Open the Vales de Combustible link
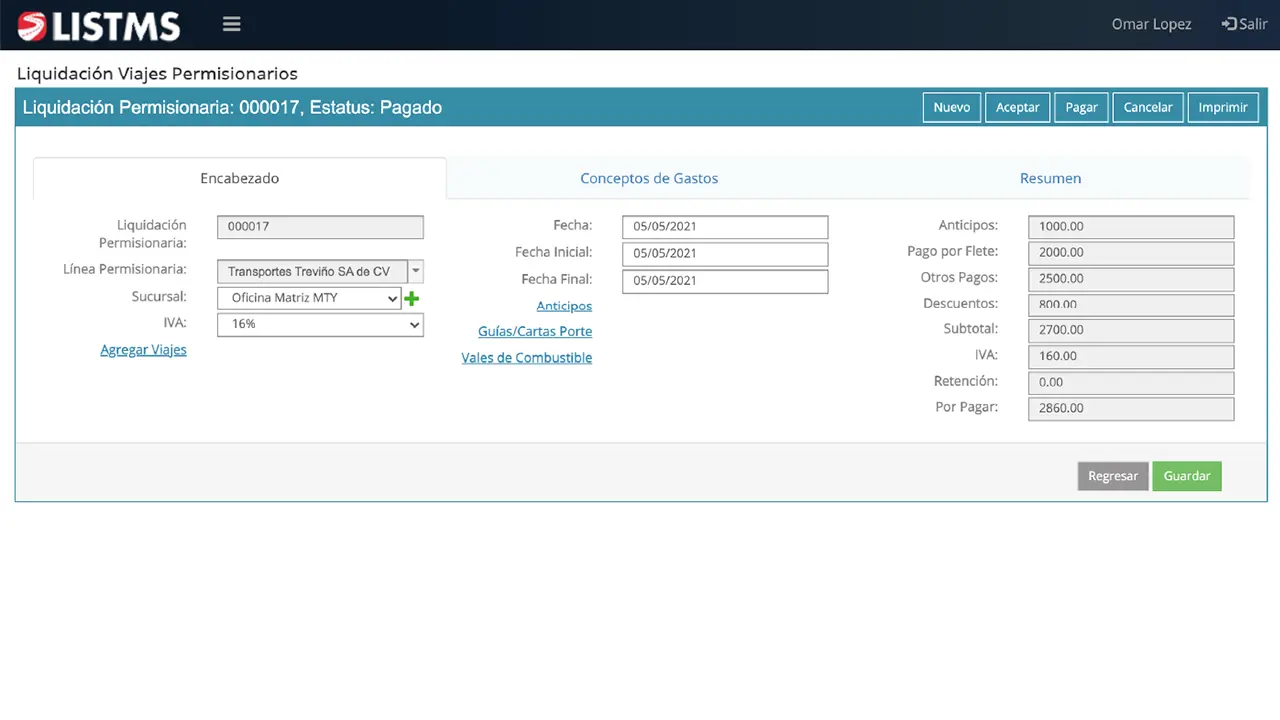This screenshot has height=720, width=1280. pos(527,358)
